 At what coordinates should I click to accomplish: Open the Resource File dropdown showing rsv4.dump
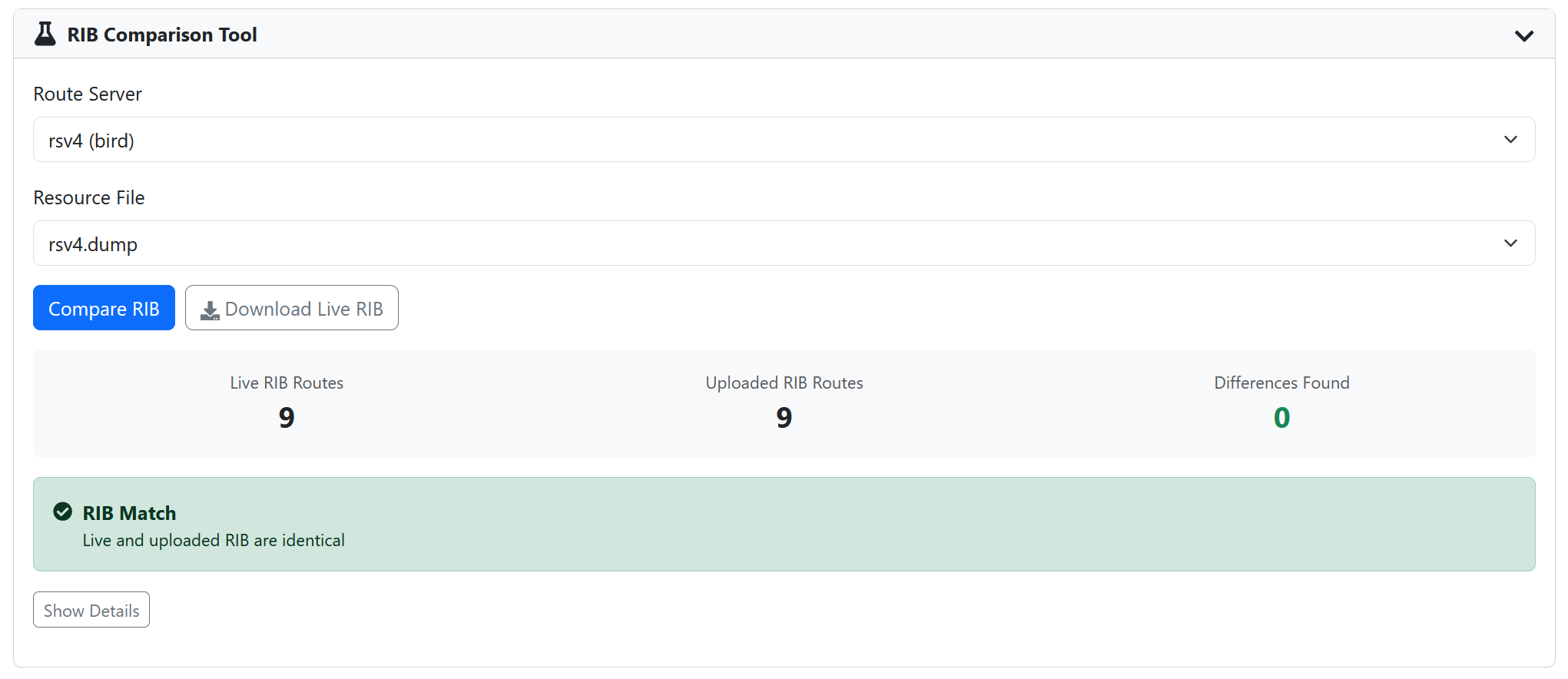[x=784, y=243]
